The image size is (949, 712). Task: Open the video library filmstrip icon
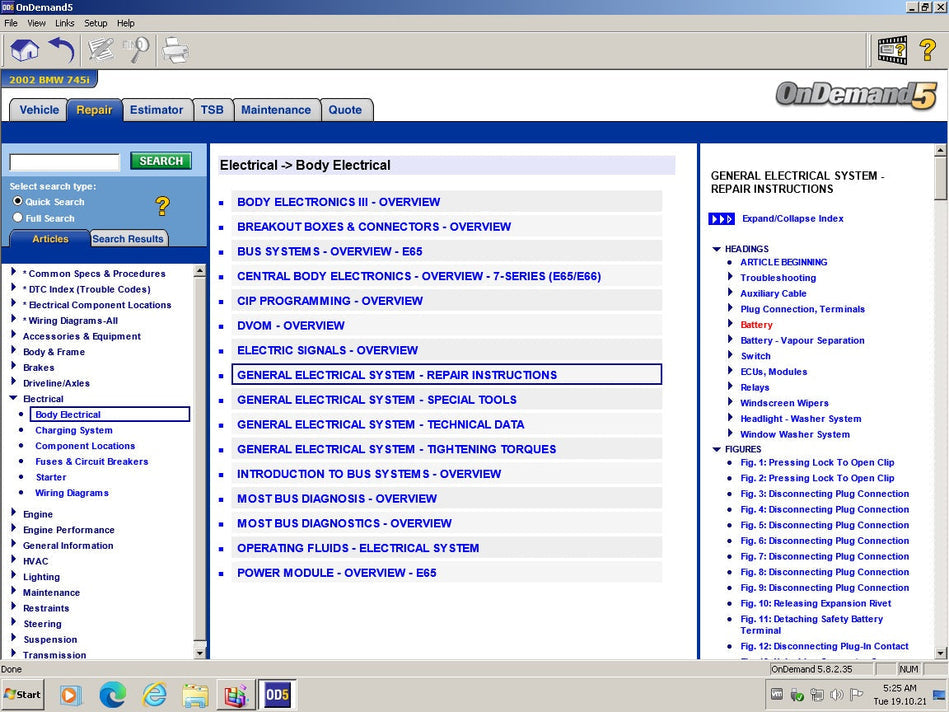pos(892,49)
